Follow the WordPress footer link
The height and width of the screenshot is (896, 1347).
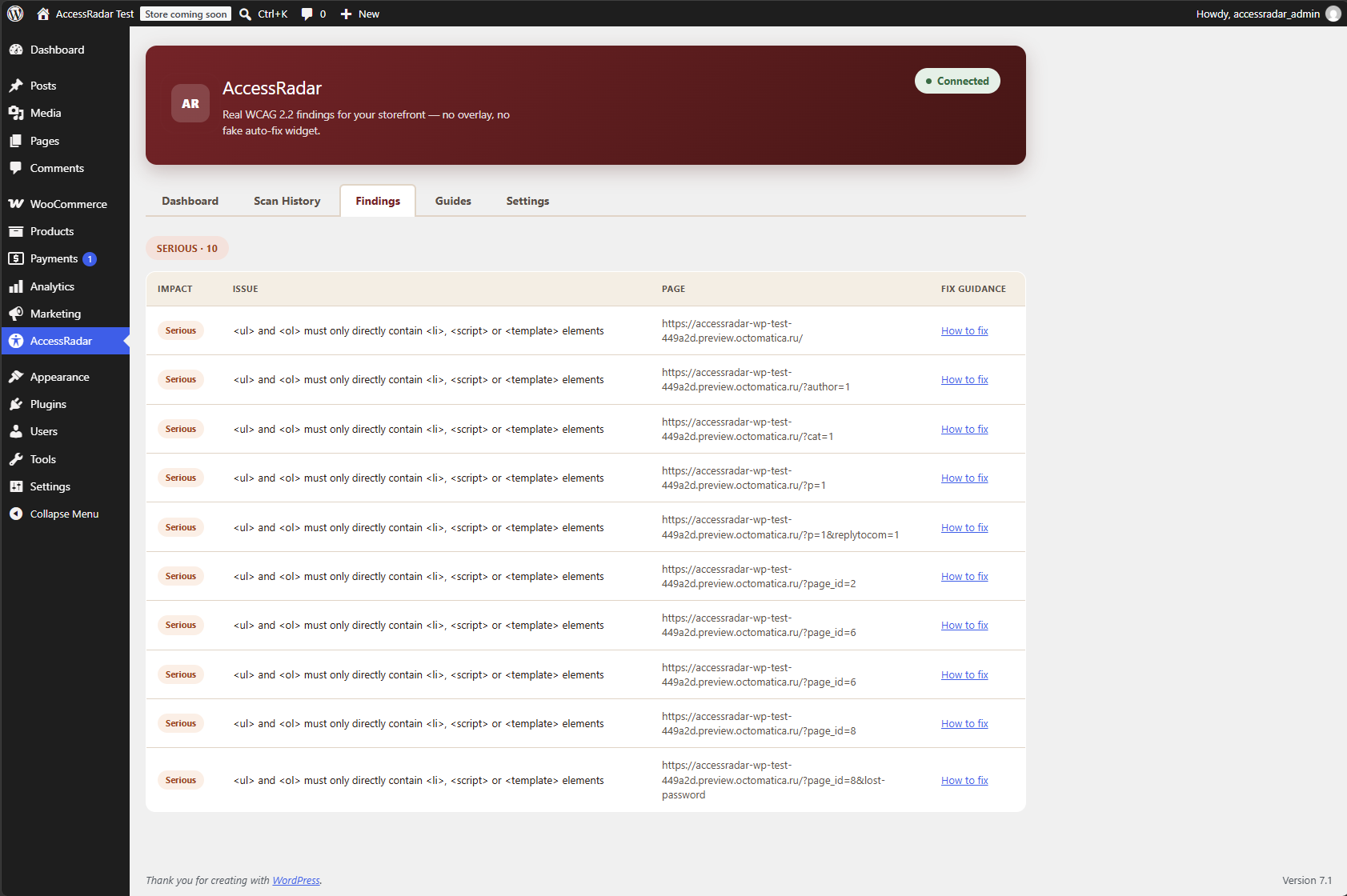296,880
